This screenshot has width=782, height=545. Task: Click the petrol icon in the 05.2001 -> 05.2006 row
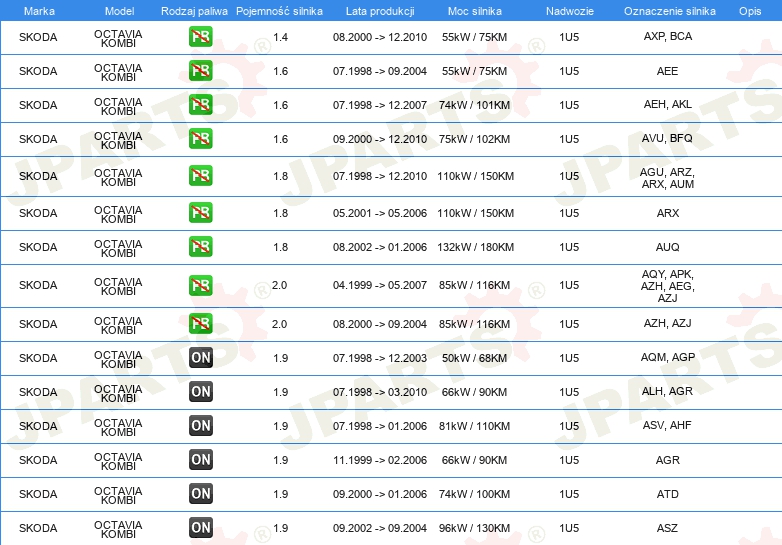[x=200, y=212]
